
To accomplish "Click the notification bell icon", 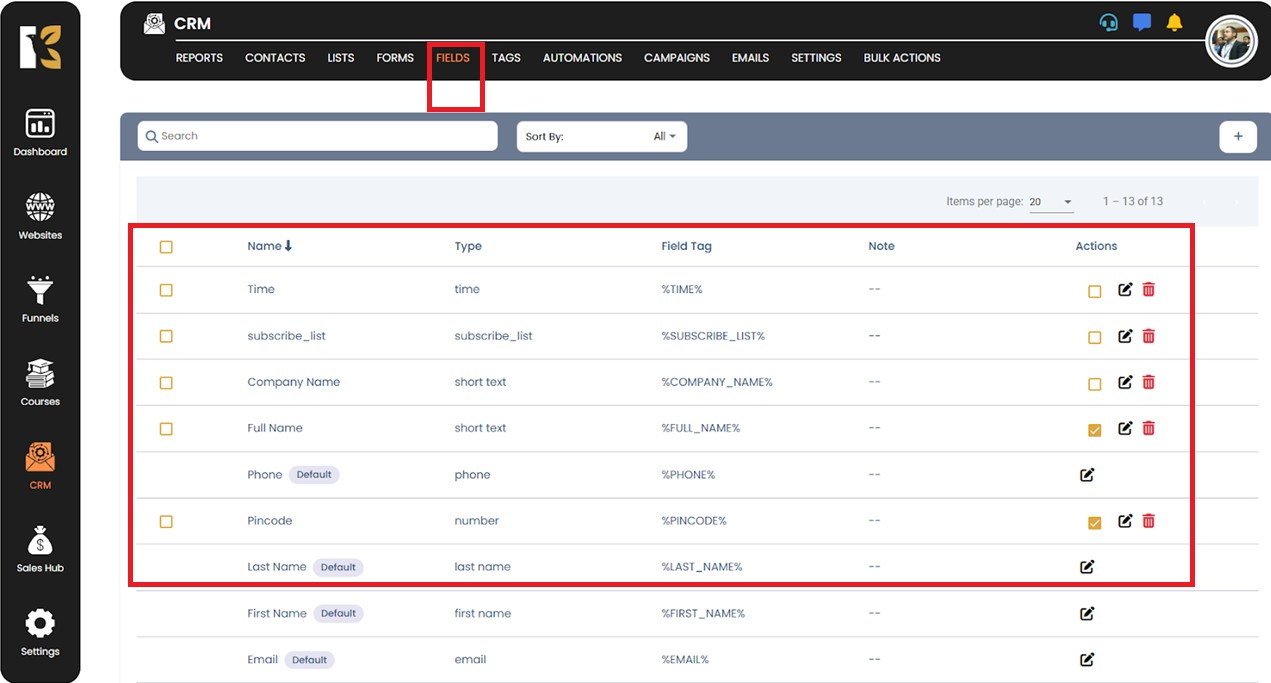I will pyautogui.click(x=1174, y=23).
